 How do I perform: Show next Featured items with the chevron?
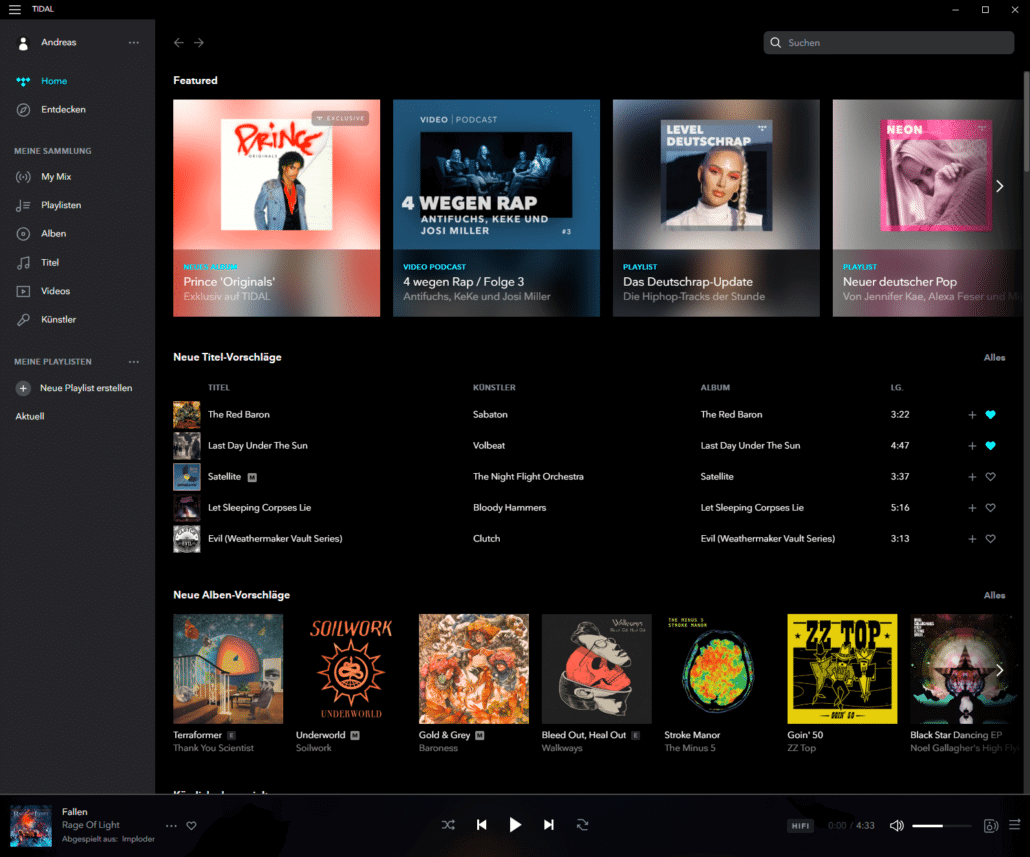point(999,187)
